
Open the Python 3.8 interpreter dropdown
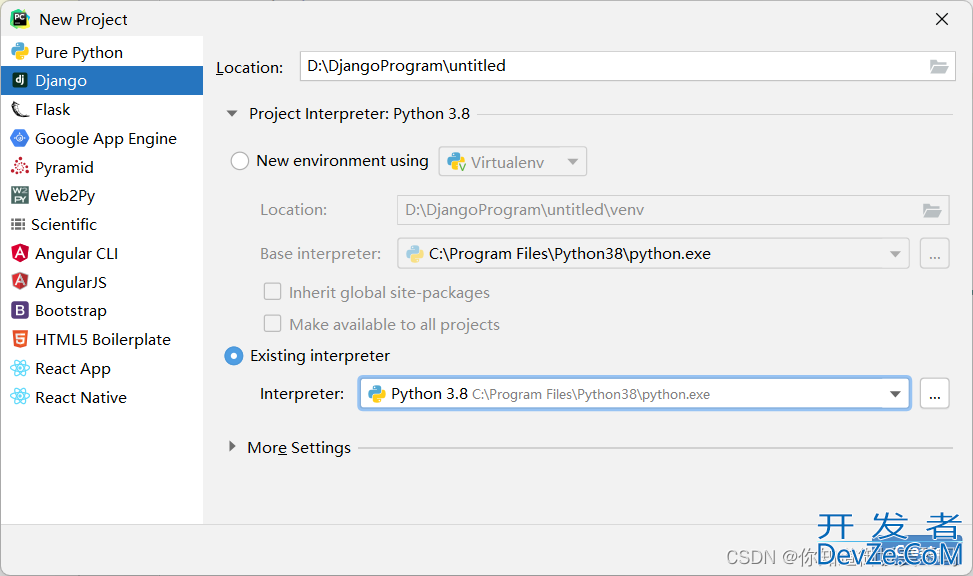[x=634, y=394]
